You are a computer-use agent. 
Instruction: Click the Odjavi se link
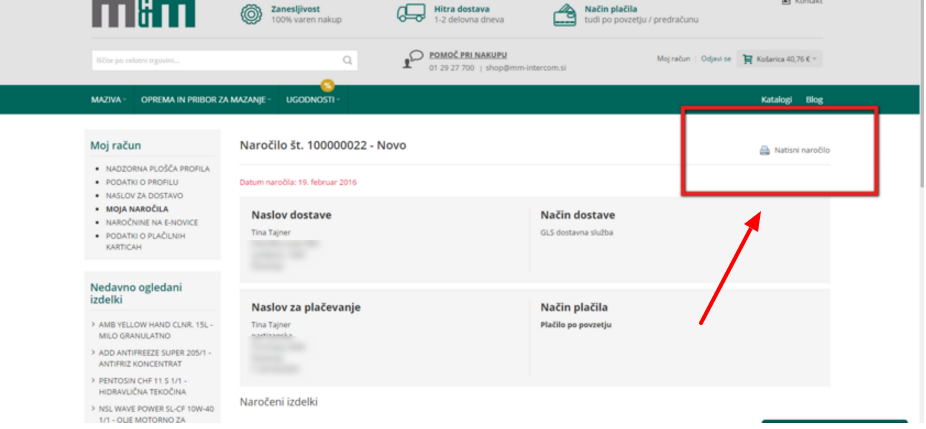(x=716, y=59)
